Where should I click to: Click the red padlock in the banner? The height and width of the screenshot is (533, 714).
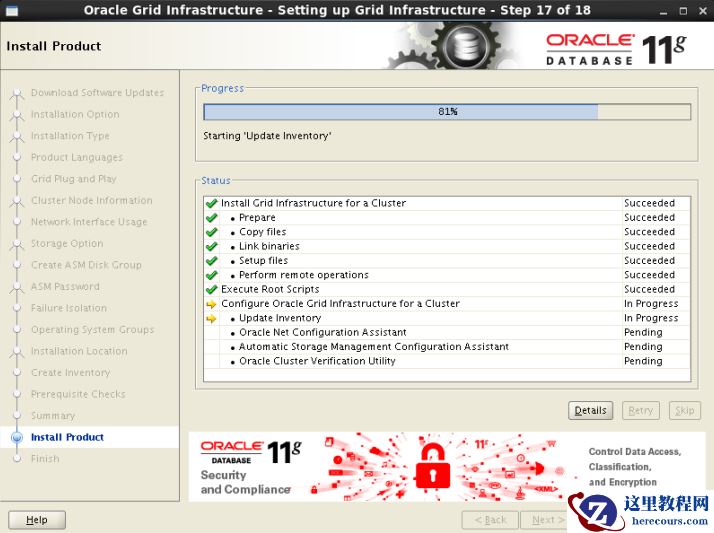click(x=433, y=467)
